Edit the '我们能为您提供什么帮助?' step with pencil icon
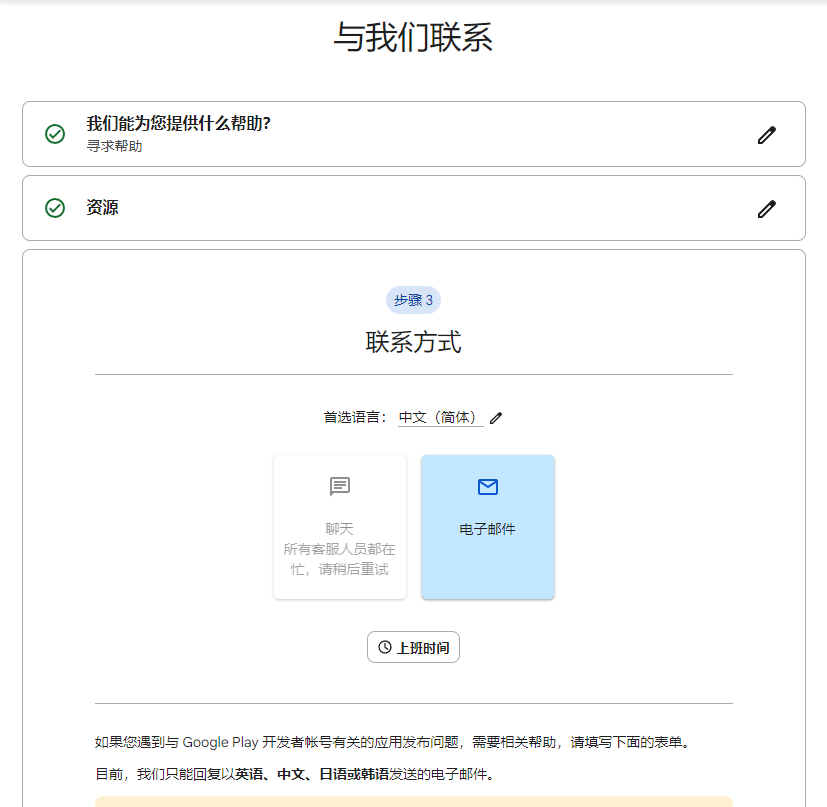The height and width of the screenshot is (807, 827). [766, 135]
